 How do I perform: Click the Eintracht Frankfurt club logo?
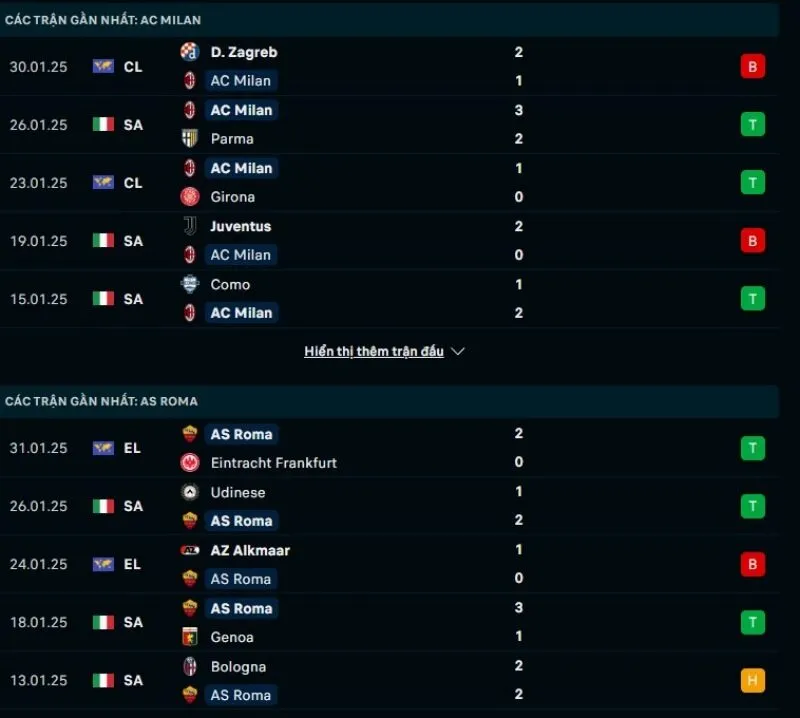[191, 463]
